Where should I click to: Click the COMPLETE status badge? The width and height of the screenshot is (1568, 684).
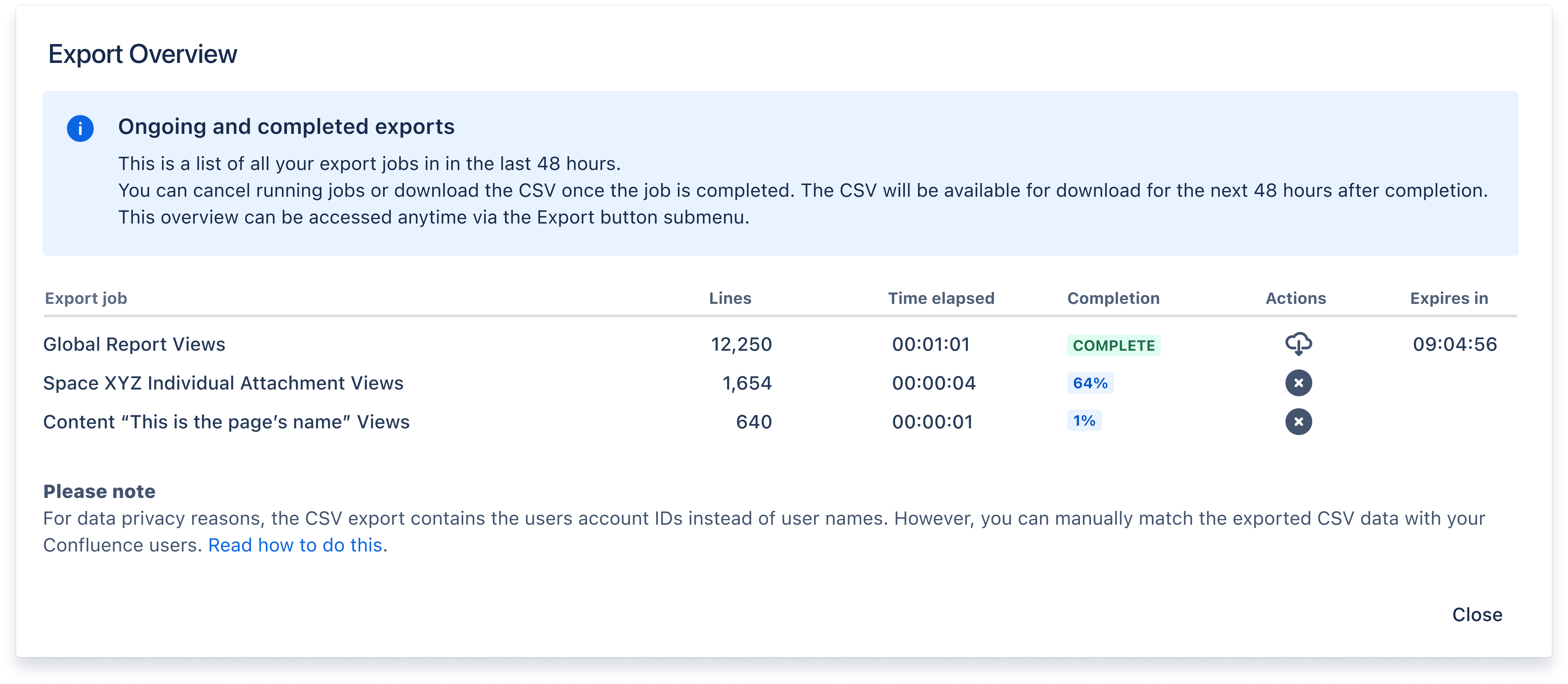1113,345
